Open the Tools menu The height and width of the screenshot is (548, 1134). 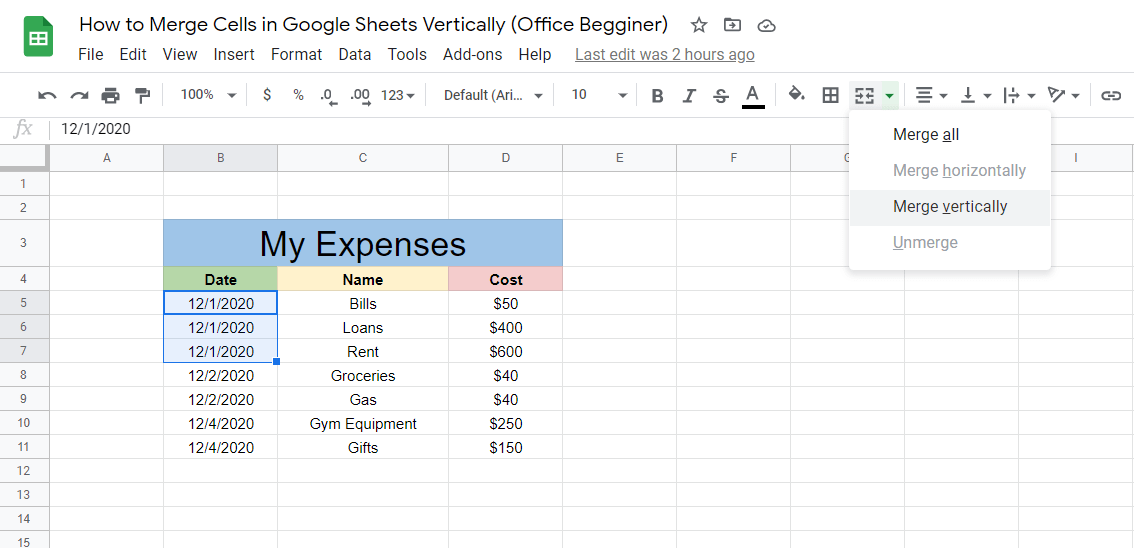(407, 54)
